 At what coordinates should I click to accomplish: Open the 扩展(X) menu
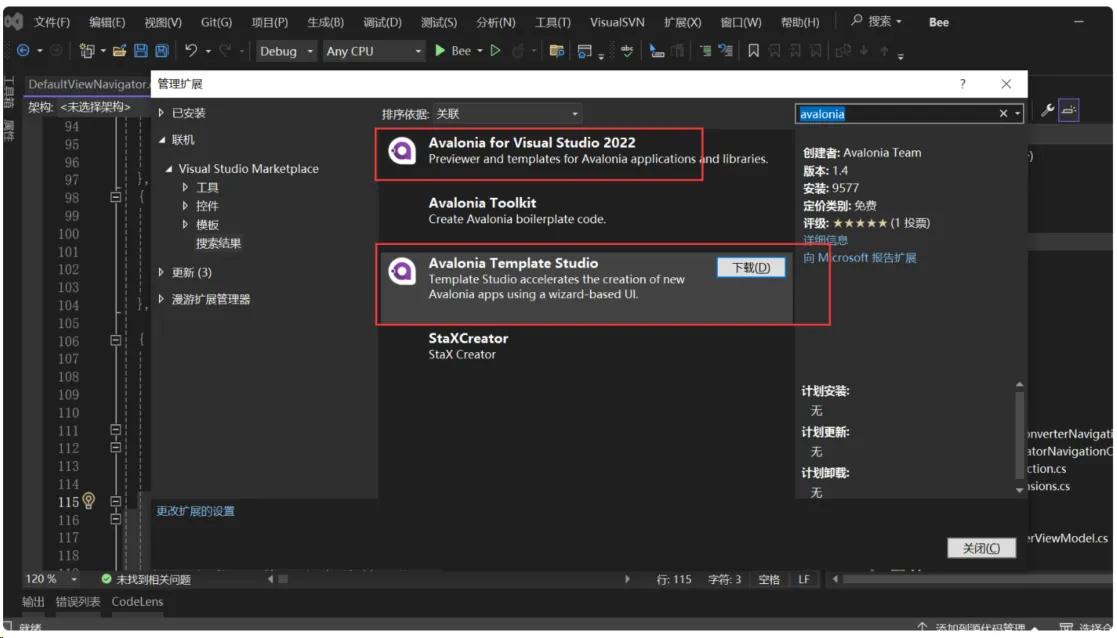pos(682,22)
